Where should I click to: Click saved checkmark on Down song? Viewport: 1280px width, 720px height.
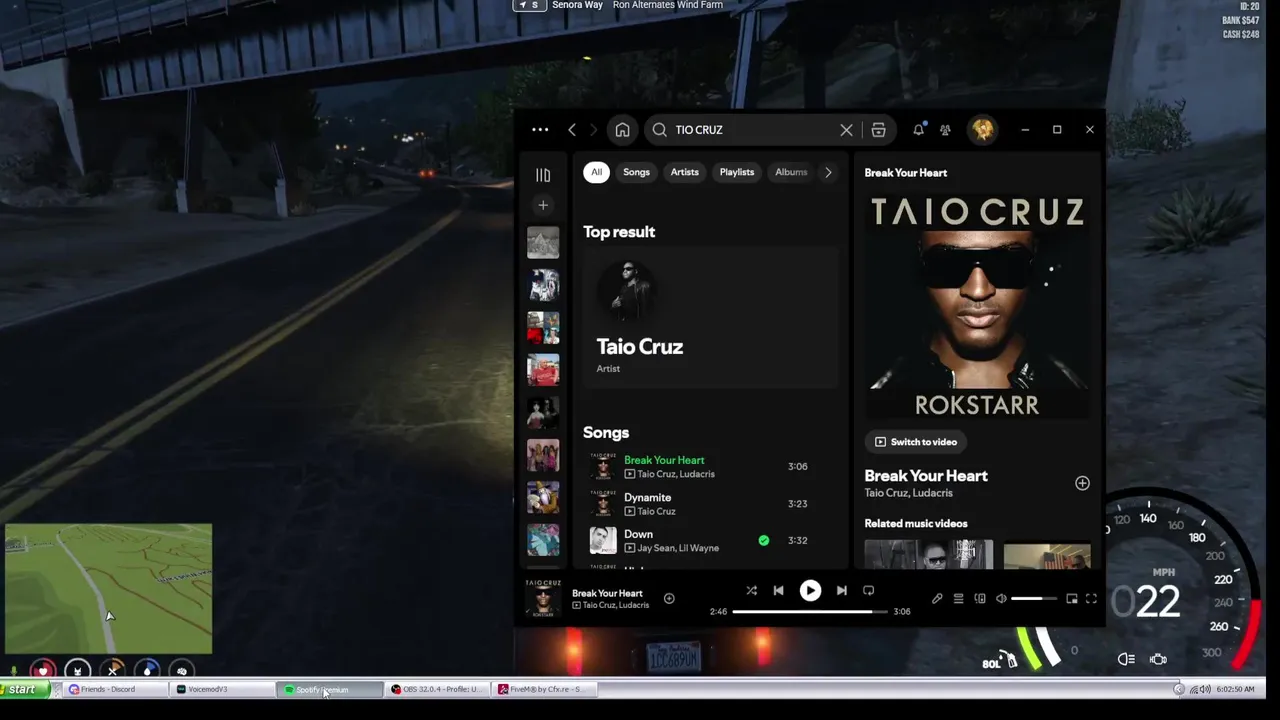tap(764, 541)
